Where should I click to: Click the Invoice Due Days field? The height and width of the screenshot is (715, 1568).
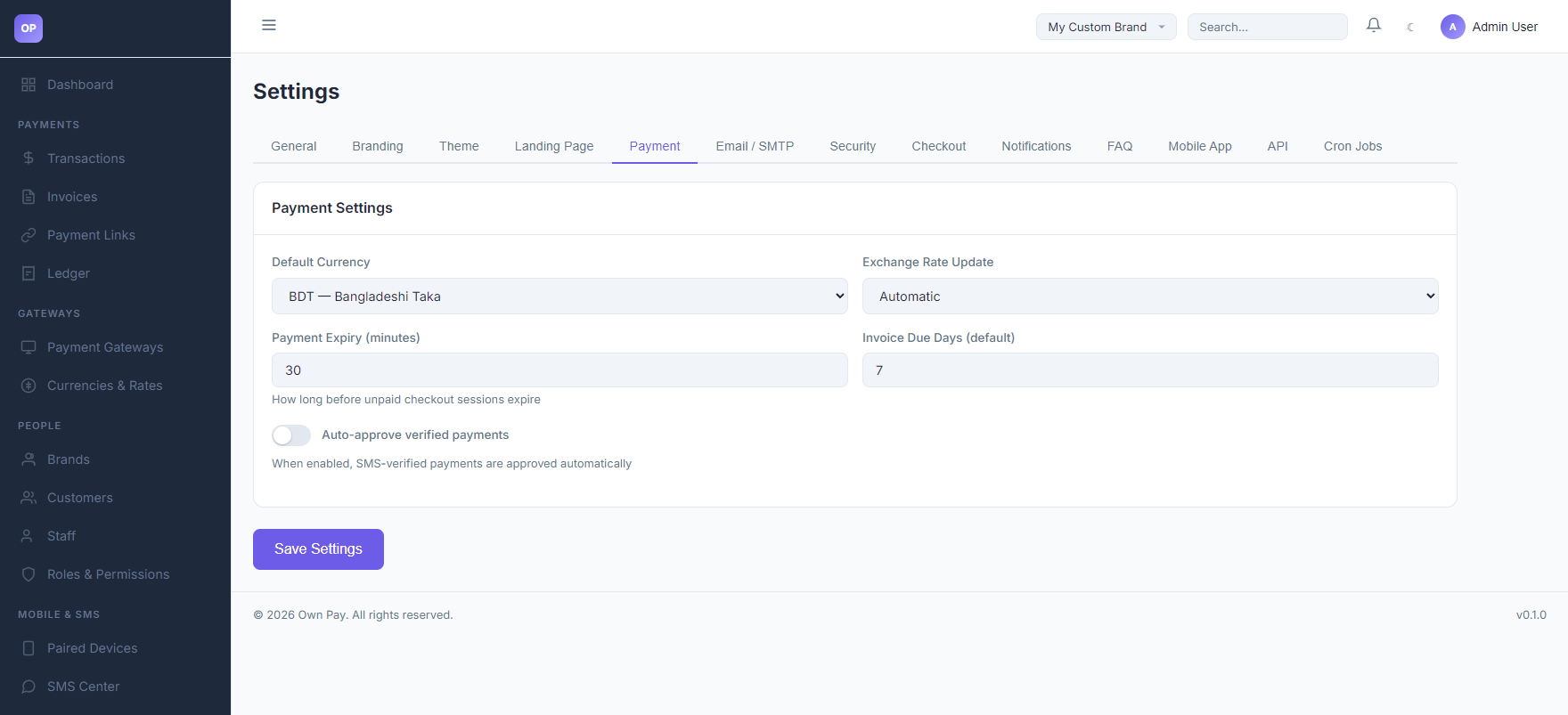1150,370
